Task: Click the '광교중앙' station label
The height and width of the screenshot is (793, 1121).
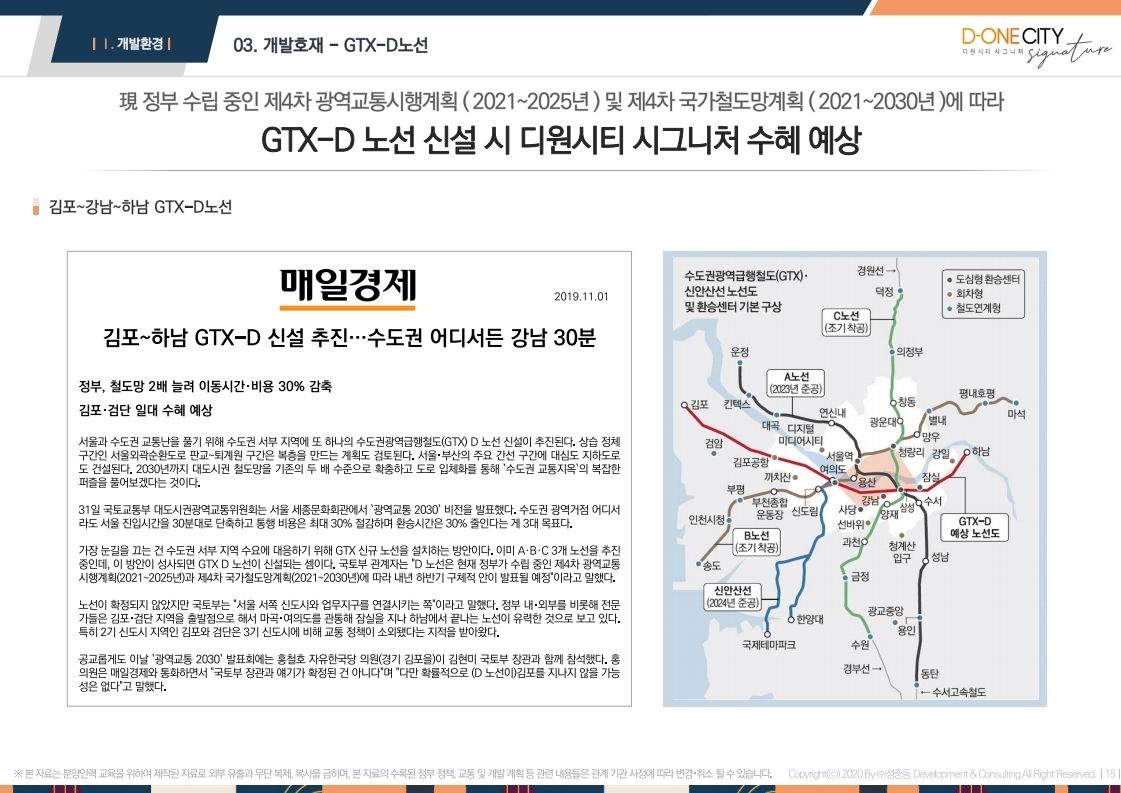Action: 885,611
